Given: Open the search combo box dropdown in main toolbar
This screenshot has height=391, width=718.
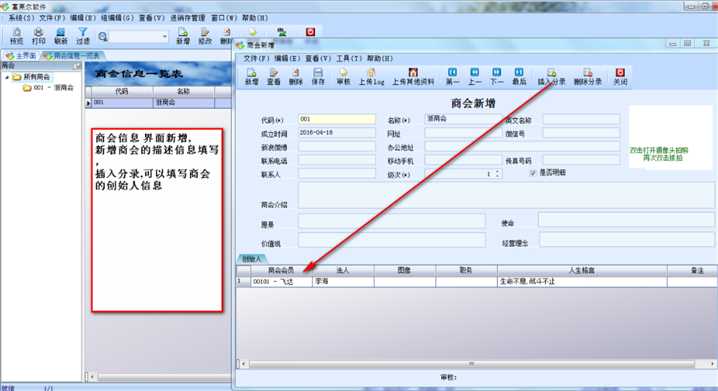Looking at the screenshot, I should pos(165,36).
